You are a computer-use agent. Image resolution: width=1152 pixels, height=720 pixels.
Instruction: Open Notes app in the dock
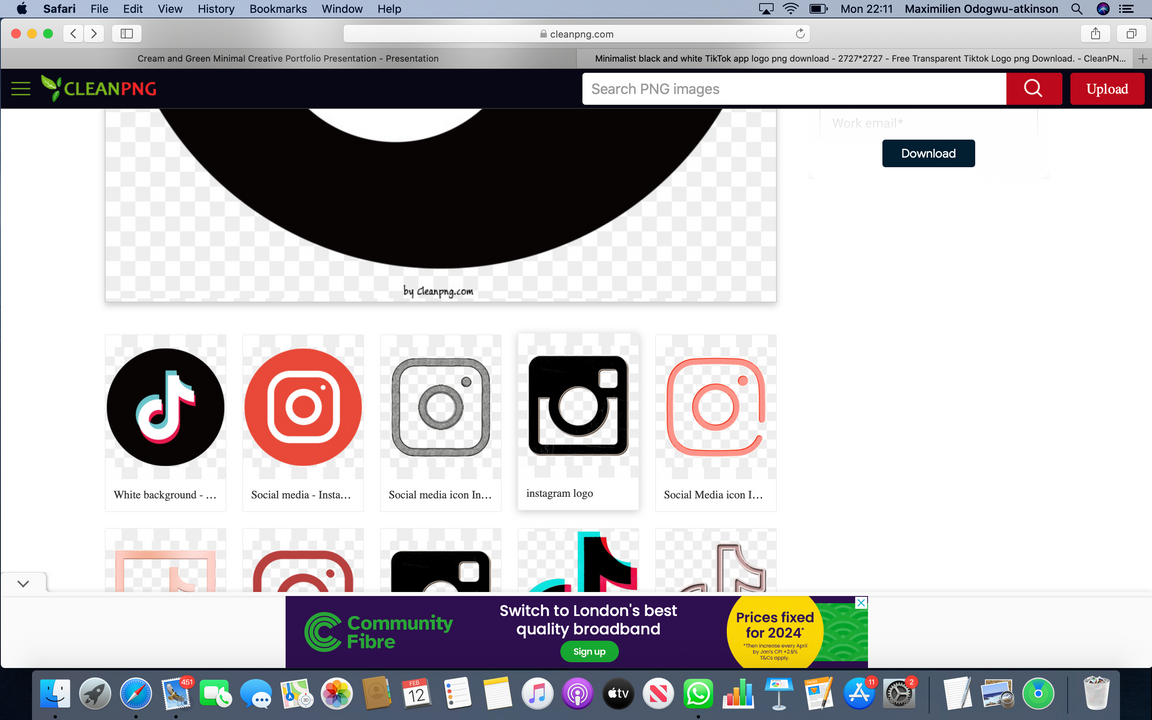pyautogui.click(x=497, y=693)
